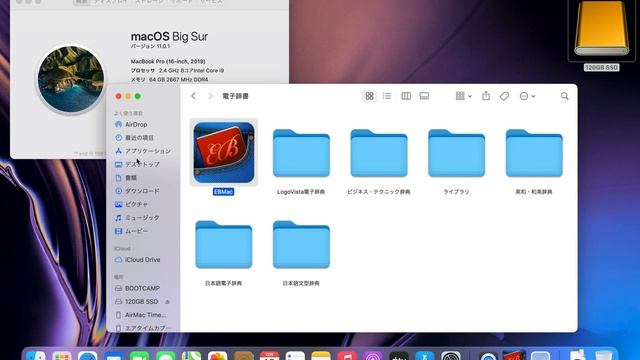Image resolution: width=640 pixels, height=360 pixels.
Task: Select the ビジネス・テクニック辞典 folder
Action: point(379,153)
